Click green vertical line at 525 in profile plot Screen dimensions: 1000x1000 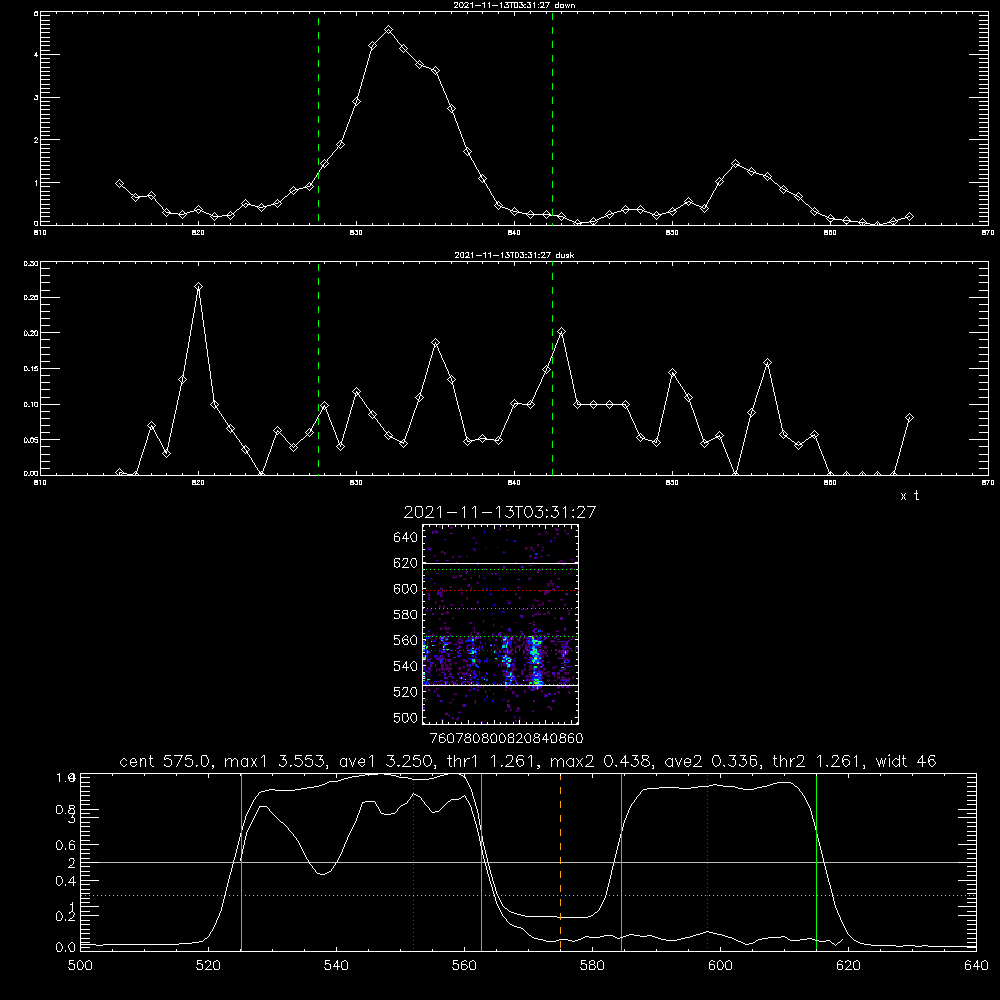coord(241,862)
